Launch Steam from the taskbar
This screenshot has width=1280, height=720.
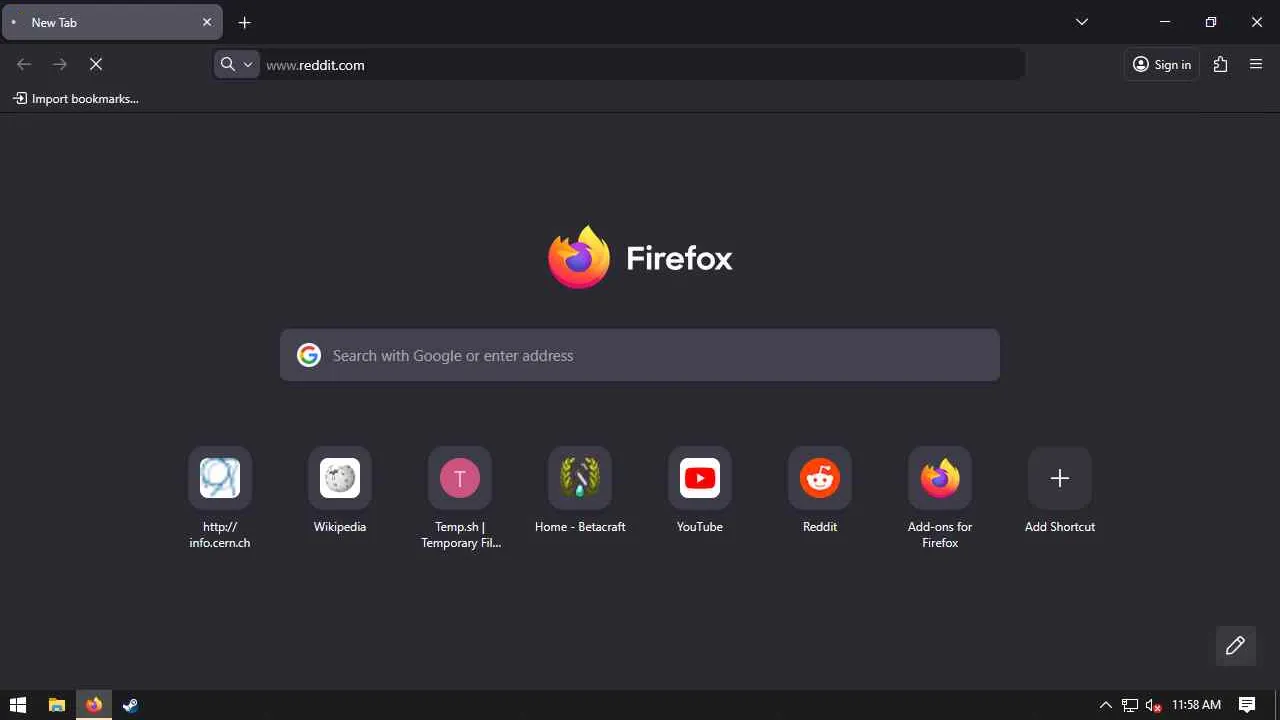pyautogui.click(x=131, y=705)
